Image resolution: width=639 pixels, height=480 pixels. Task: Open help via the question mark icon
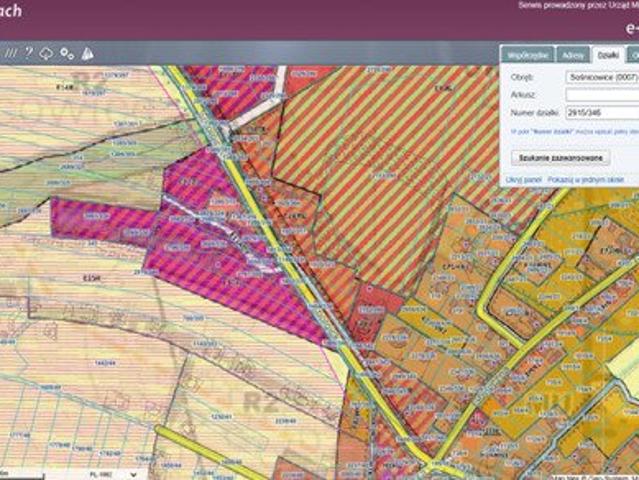29,53
